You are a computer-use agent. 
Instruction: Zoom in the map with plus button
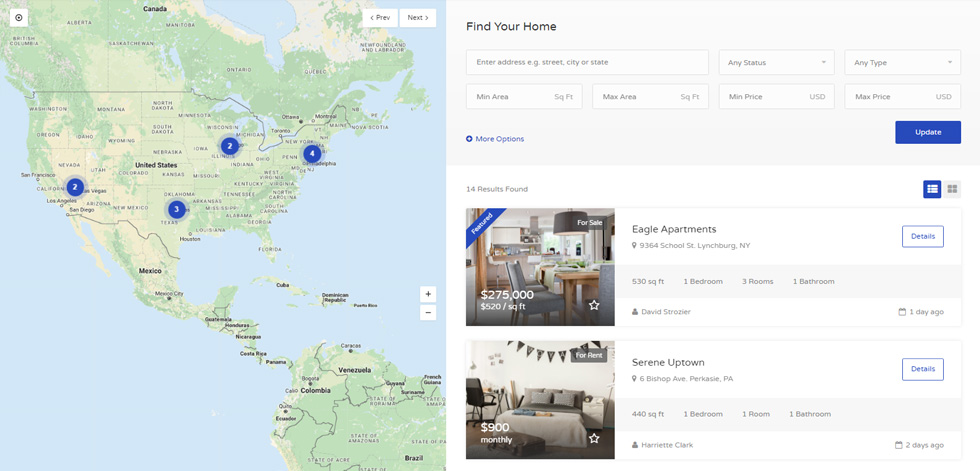click(428, 294)
